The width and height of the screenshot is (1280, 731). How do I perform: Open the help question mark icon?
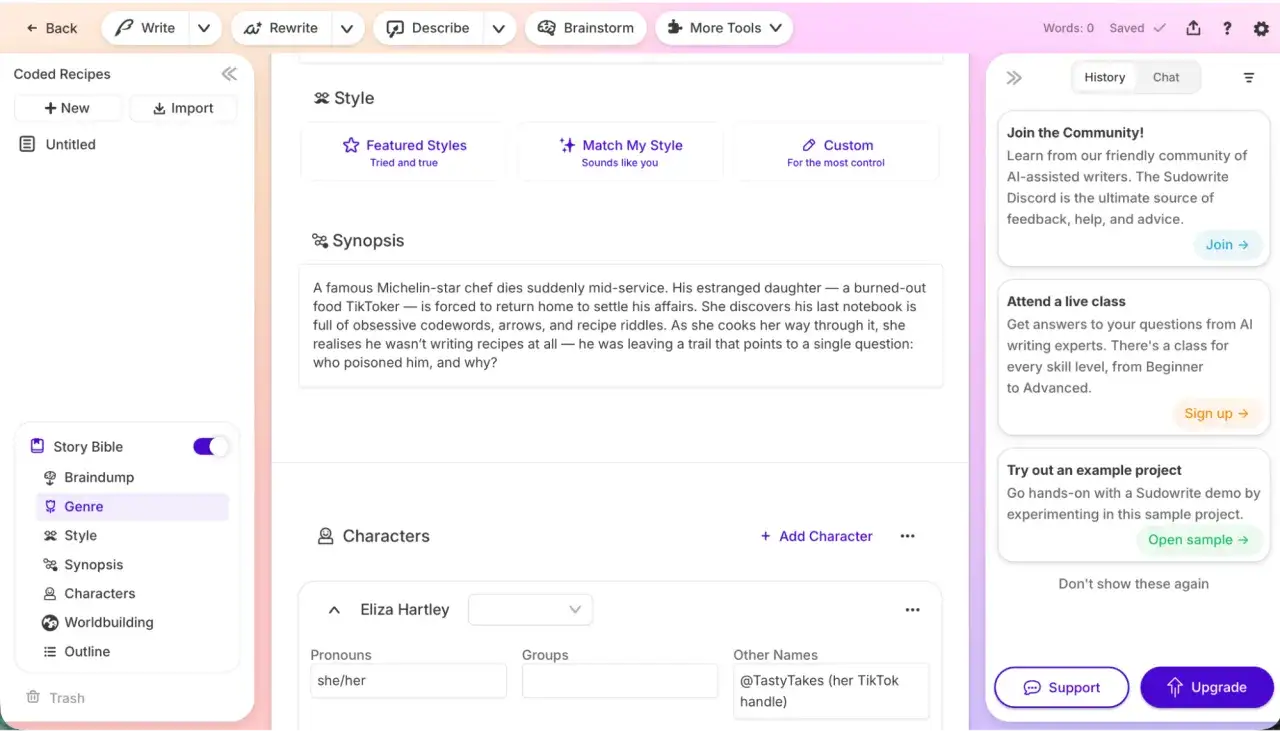[x=1227, y=28]
